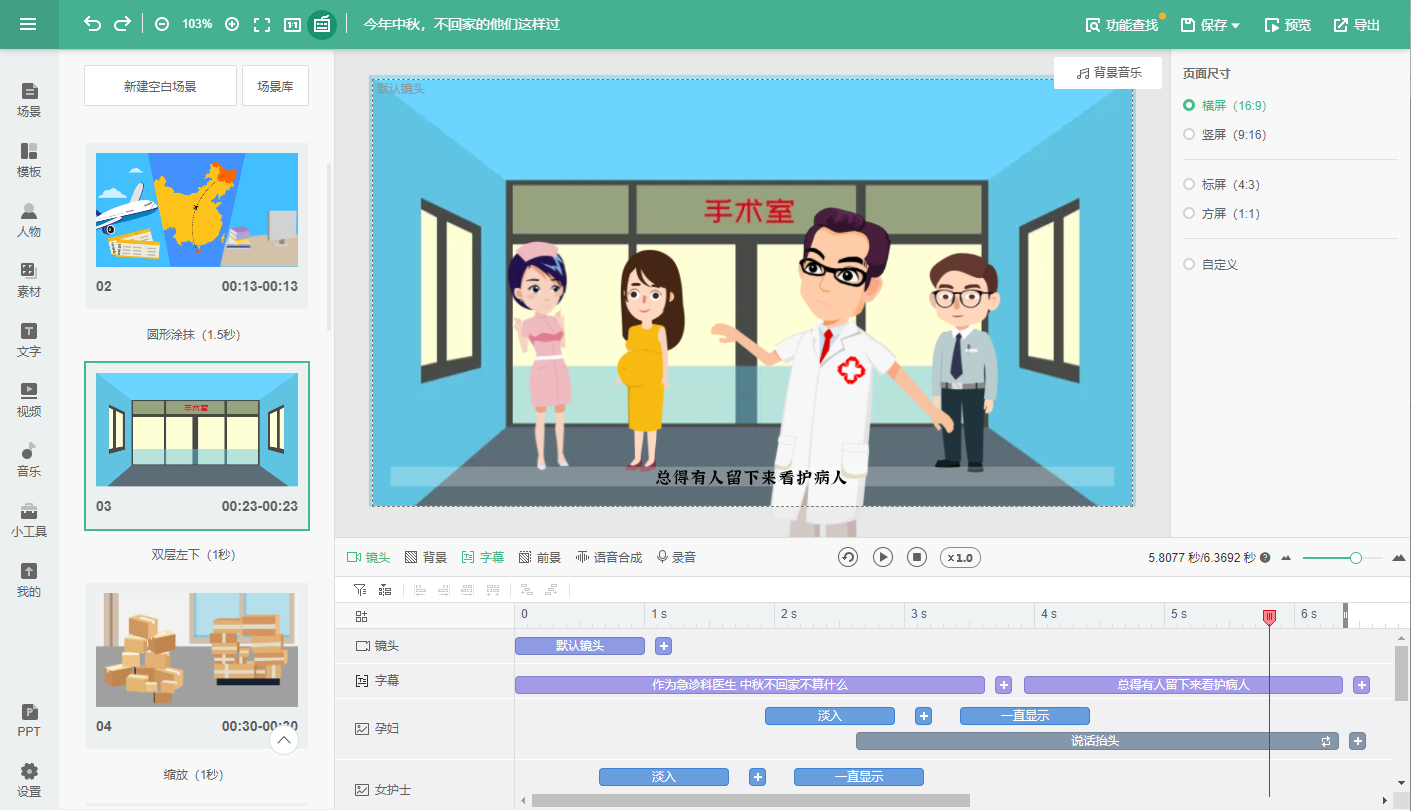Open the 我的 sidebar panel
1411x811 pixels.
pos(29,580)
